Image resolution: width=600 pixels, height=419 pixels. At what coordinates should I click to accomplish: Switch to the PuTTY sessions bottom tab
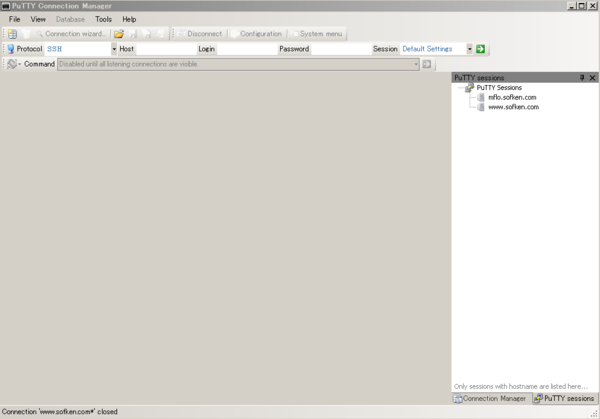pyautogui.click(x=565, y=398)
